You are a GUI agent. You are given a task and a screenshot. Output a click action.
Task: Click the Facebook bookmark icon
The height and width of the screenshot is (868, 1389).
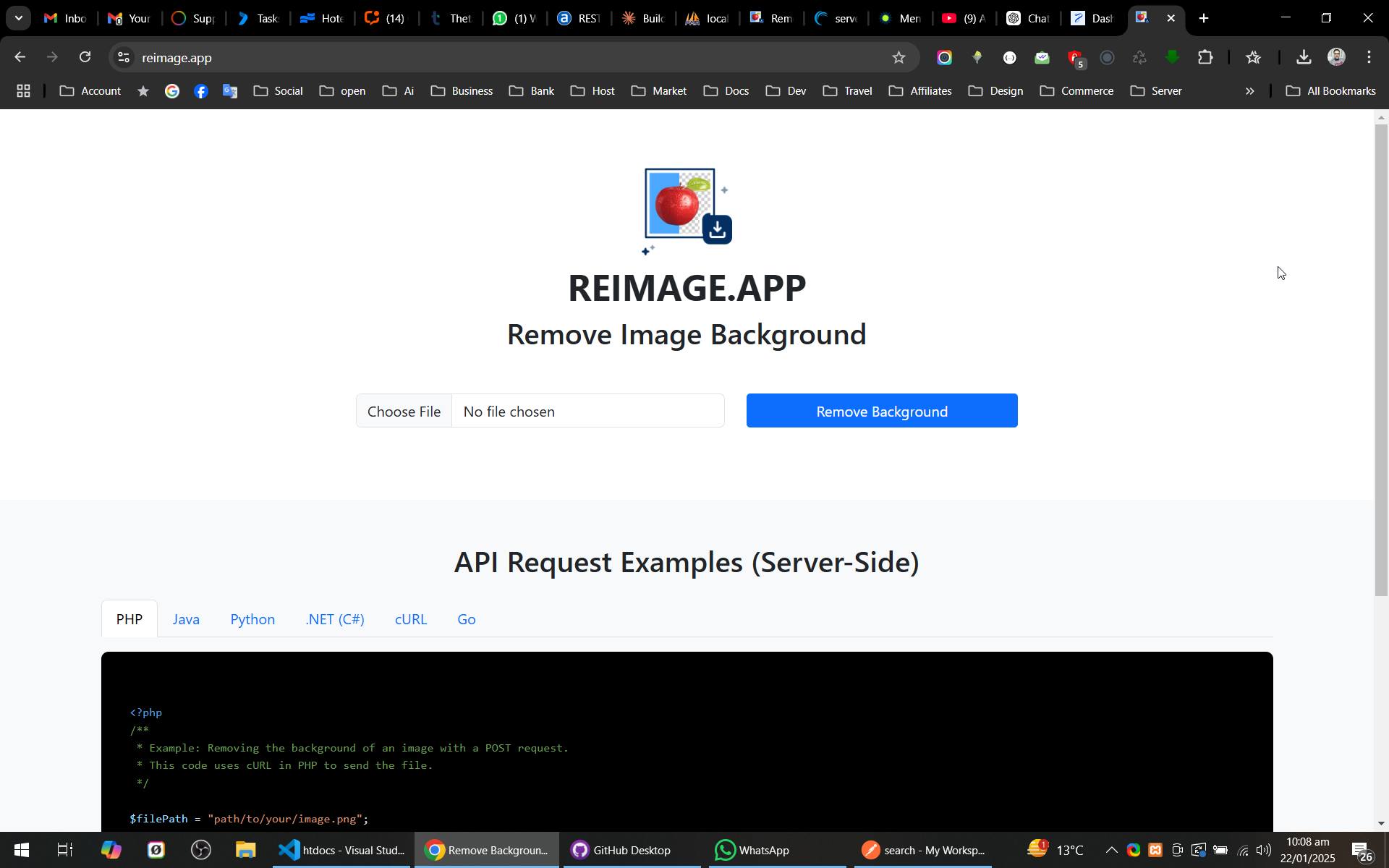pyautogui.click(x=201, y=91)
